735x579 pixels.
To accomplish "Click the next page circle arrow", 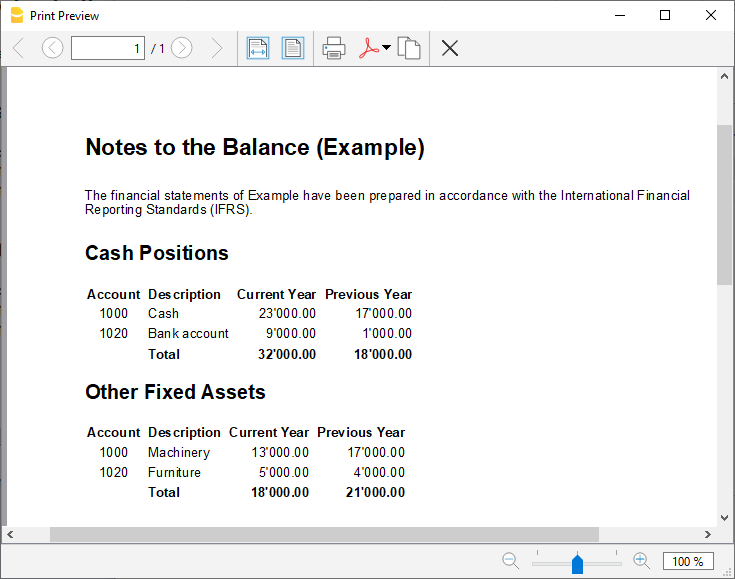I will (182, 48).
